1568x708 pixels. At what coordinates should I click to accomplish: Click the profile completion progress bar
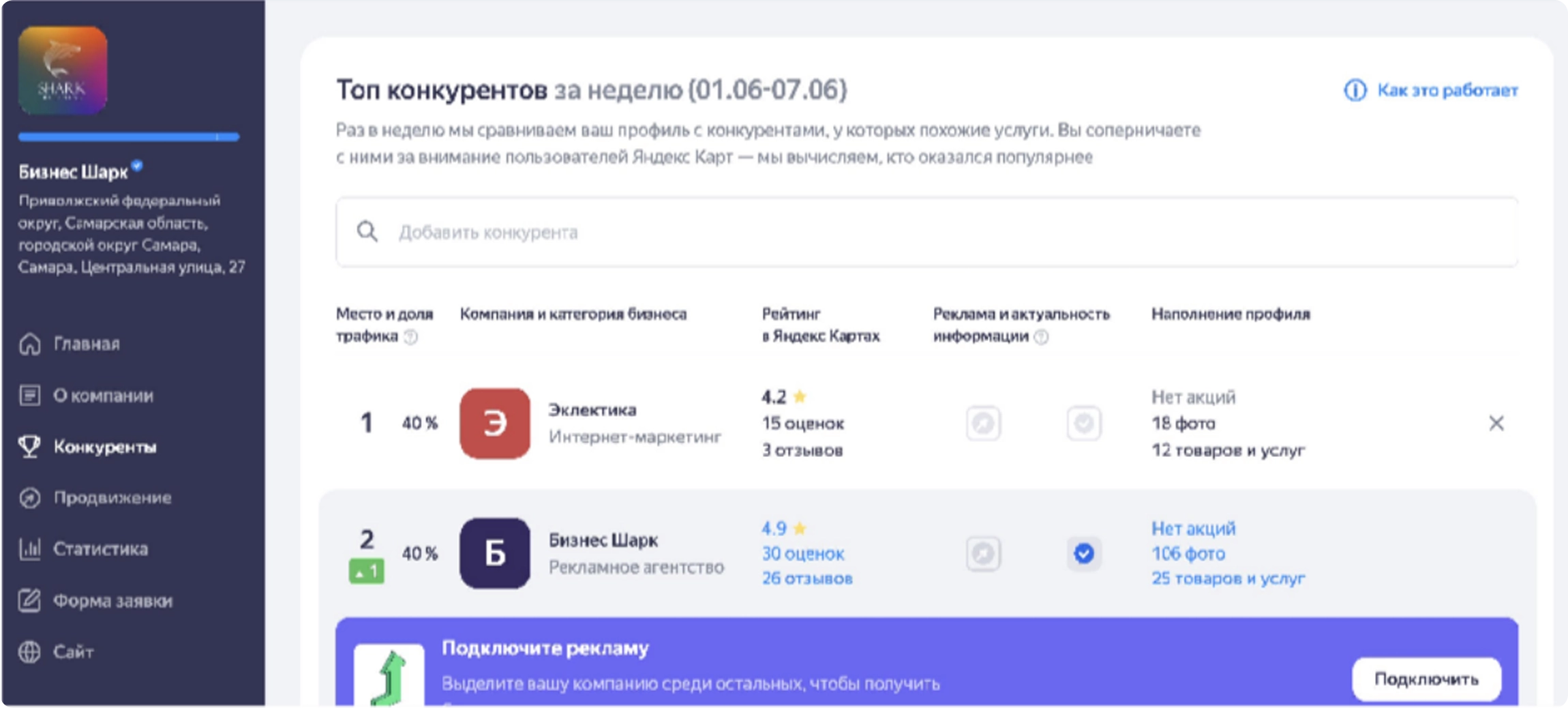pyautogui.click(x=129, y=137)
